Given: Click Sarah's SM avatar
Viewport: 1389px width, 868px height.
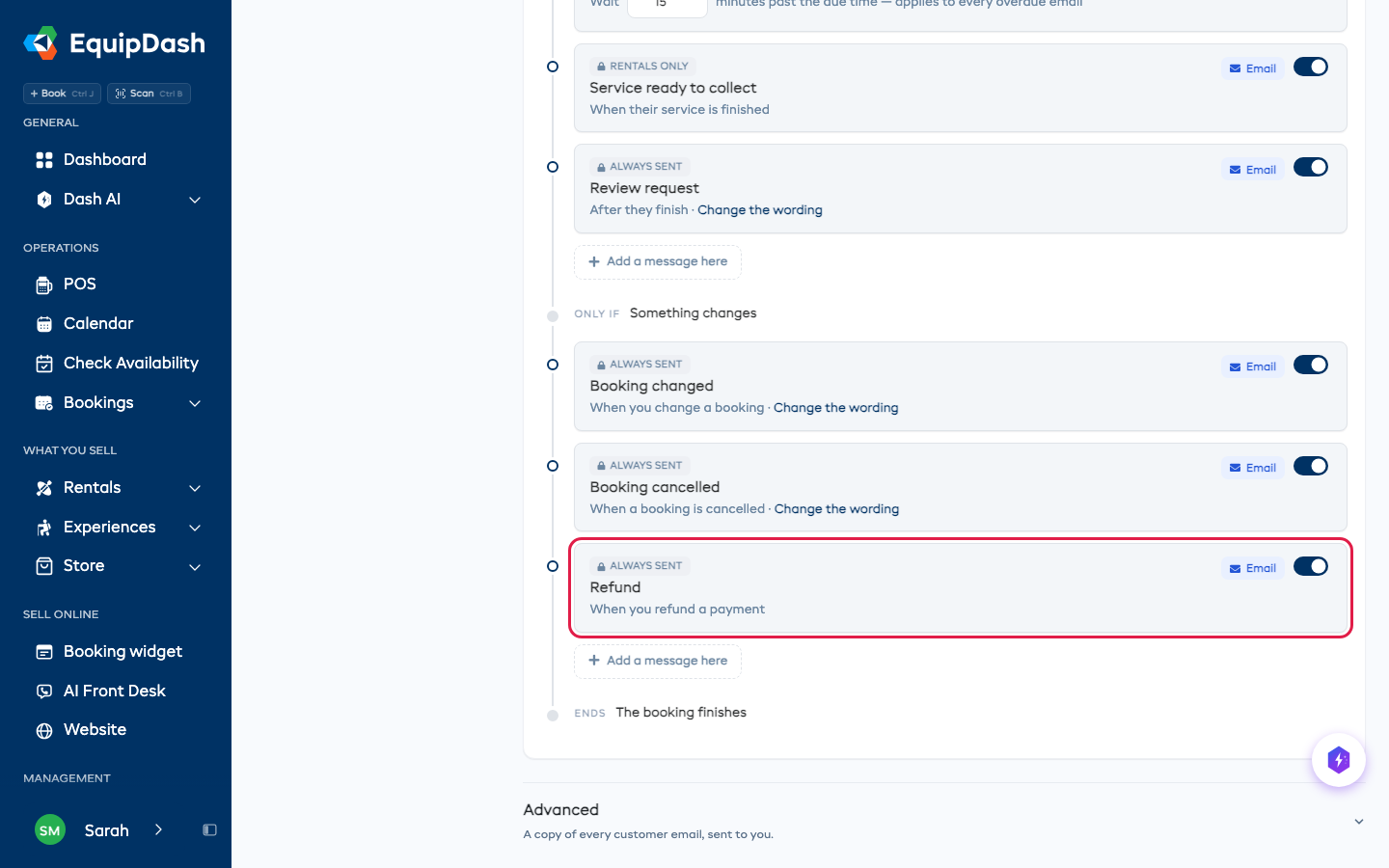Looking at the screenshot, I should [x=50, y=830].
